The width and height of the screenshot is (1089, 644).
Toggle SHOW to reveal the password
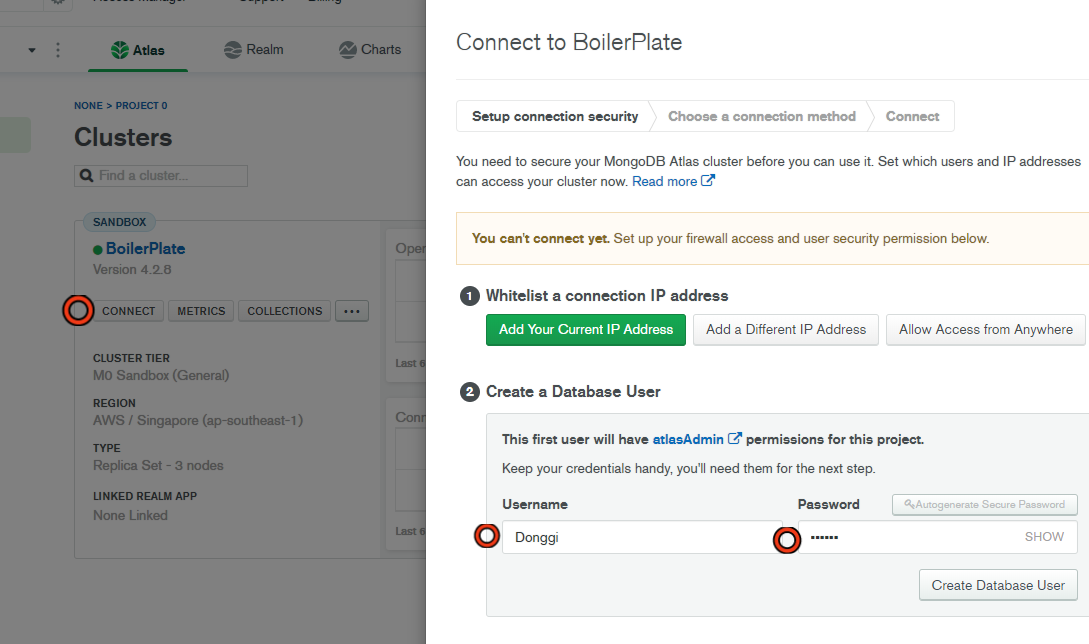1044,537
